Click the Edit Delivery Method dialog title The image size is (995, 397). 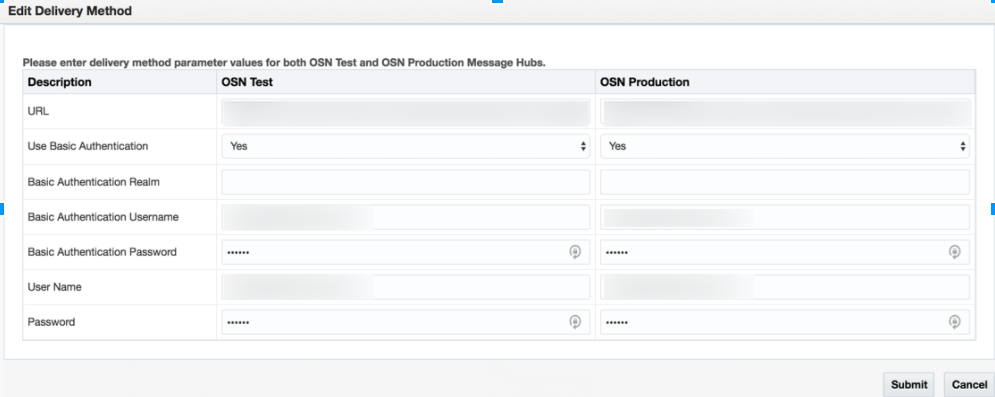point(70,11)
